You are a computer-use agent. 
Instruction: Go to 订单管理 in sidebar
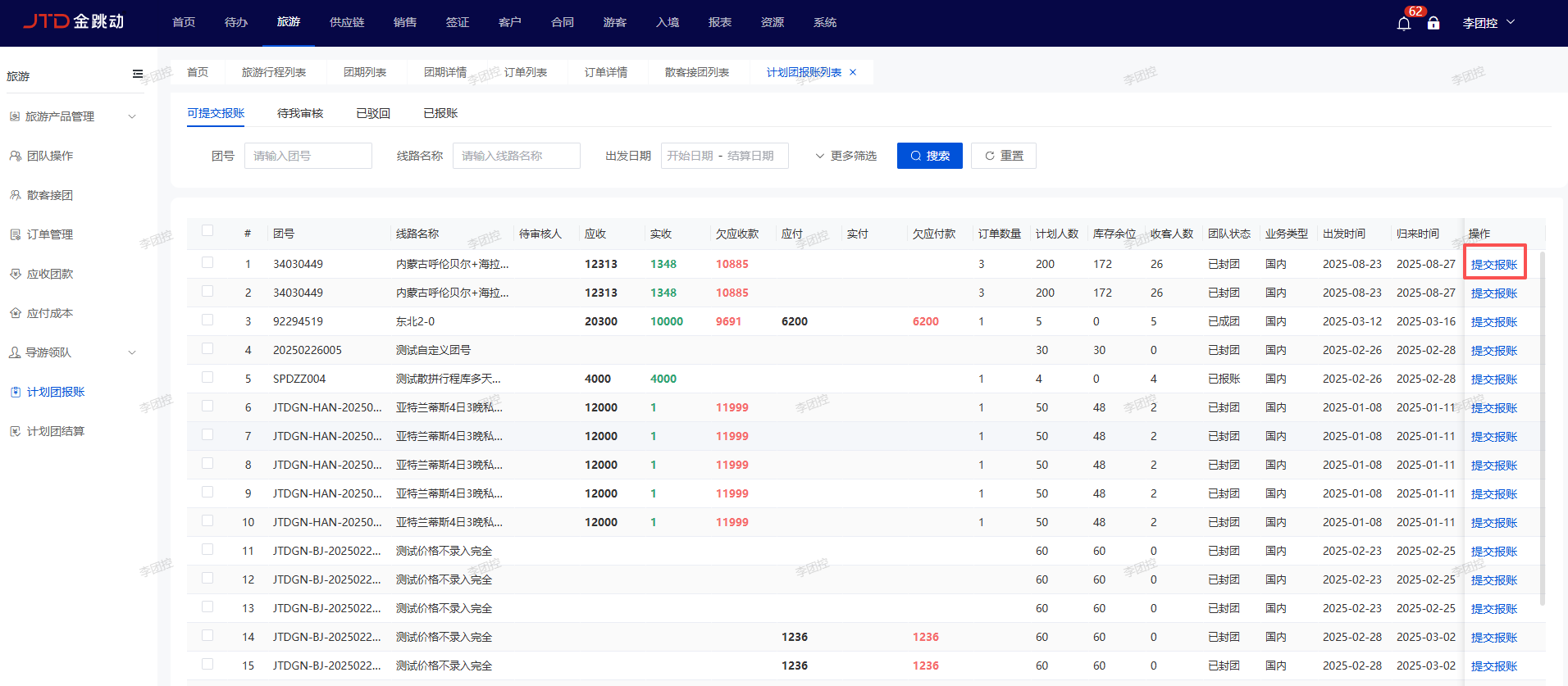pyautogui.click(x=49, y=234)
